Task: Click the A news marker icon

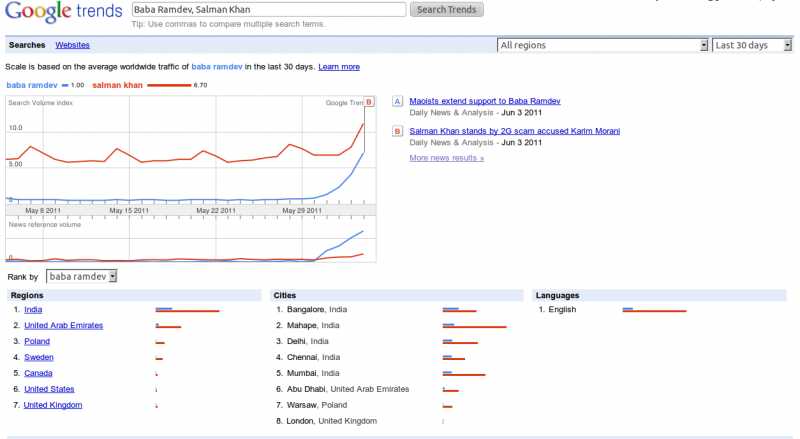Action: pyautogui.click(x=398, y=102)
